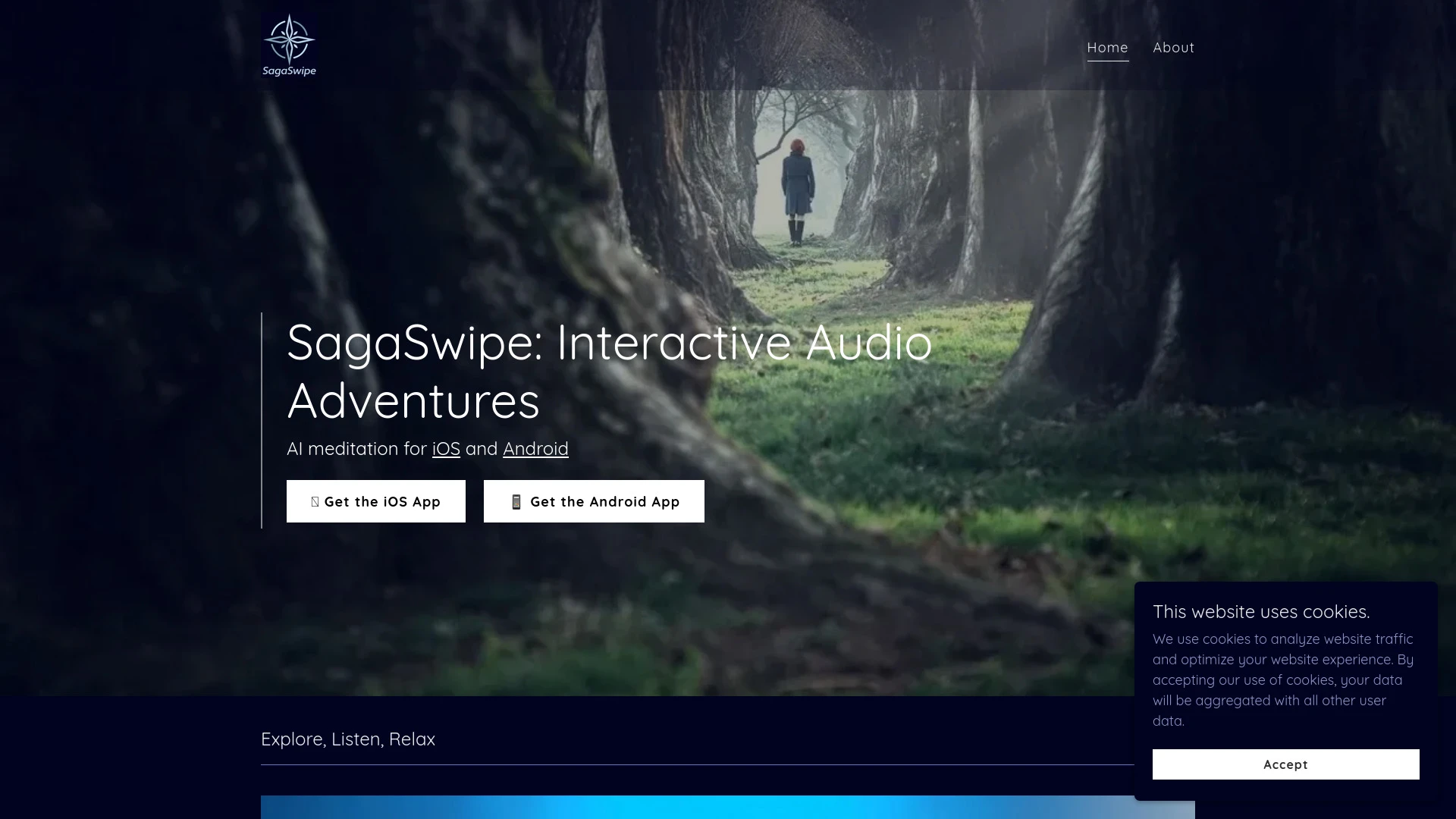This screenshot has height=819, width=1456.
Task: Click the 'Explore, Listen, Relax' heading
Action: (348, 739)
